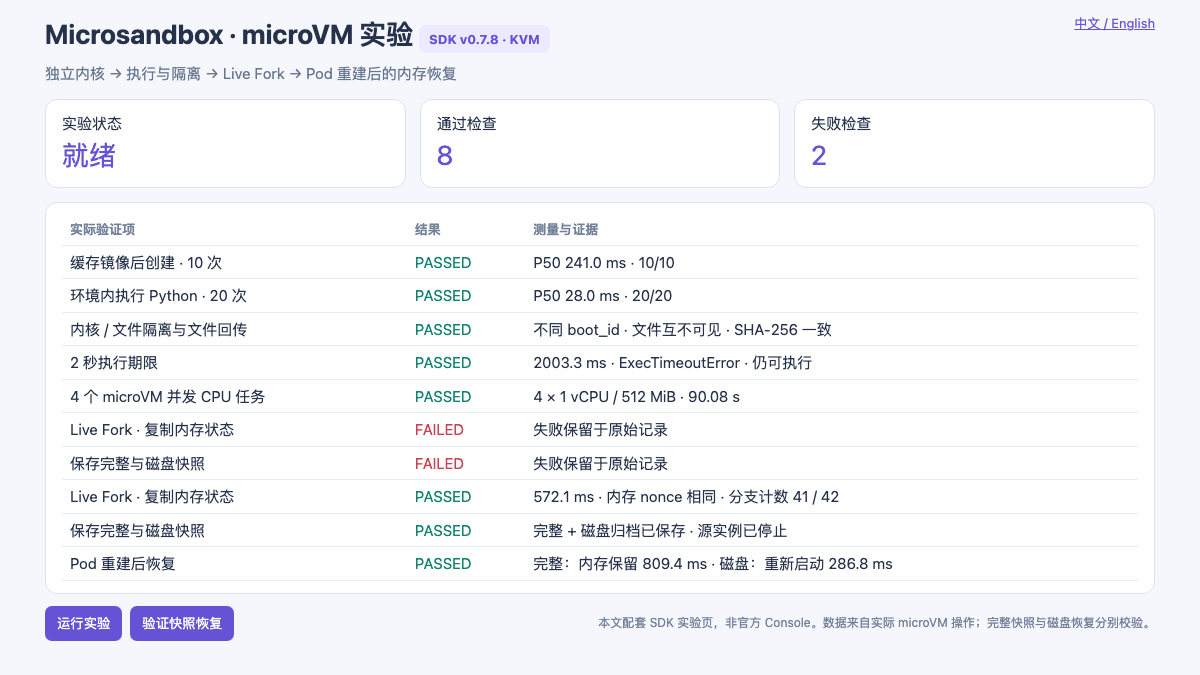Viewport: 1200px width, 675px height.
Task: Click the 测量与证据 column header
Action: (x=566, y=230)
